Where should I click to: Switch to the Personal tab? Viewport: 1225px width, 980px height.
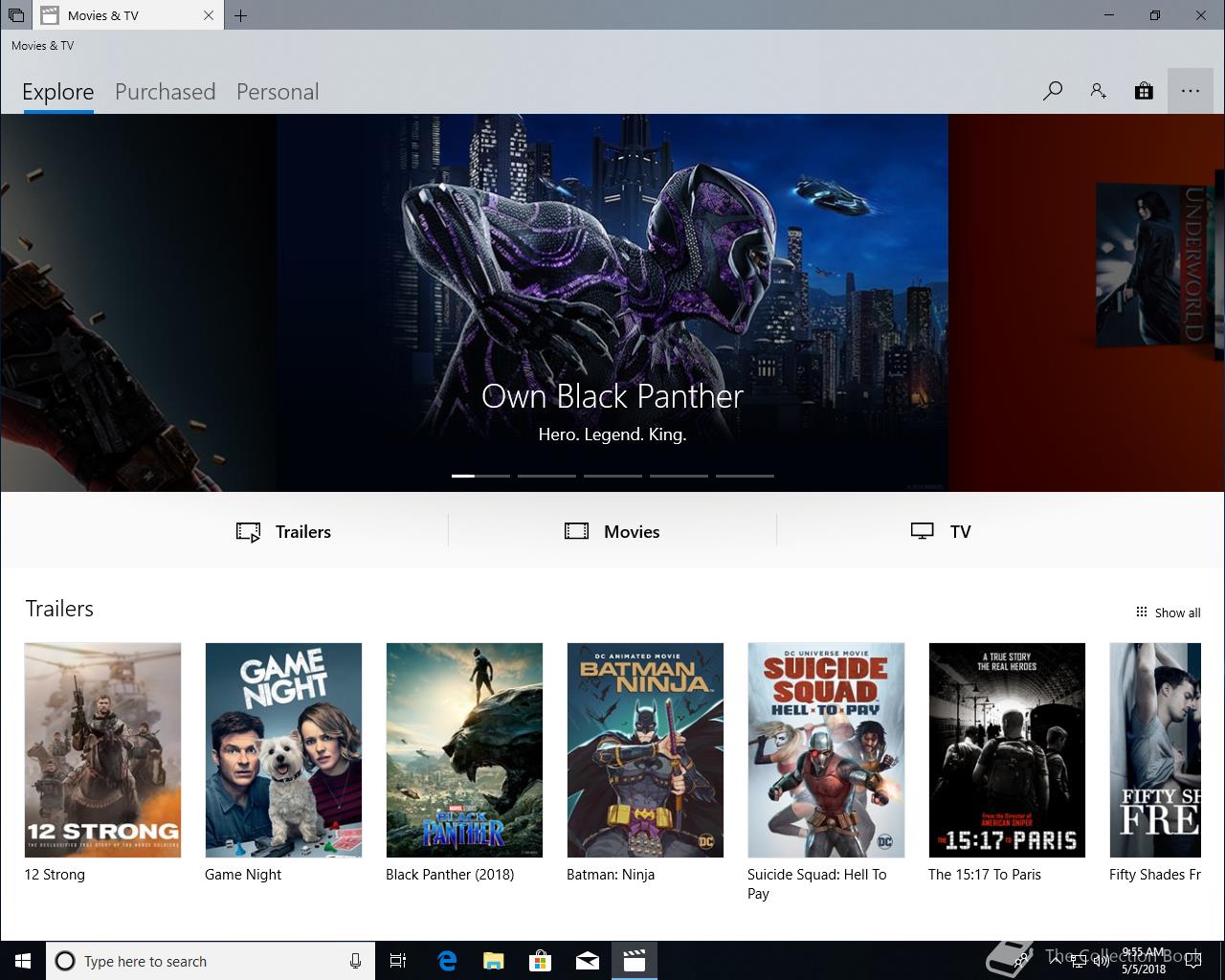pos(278,92)
